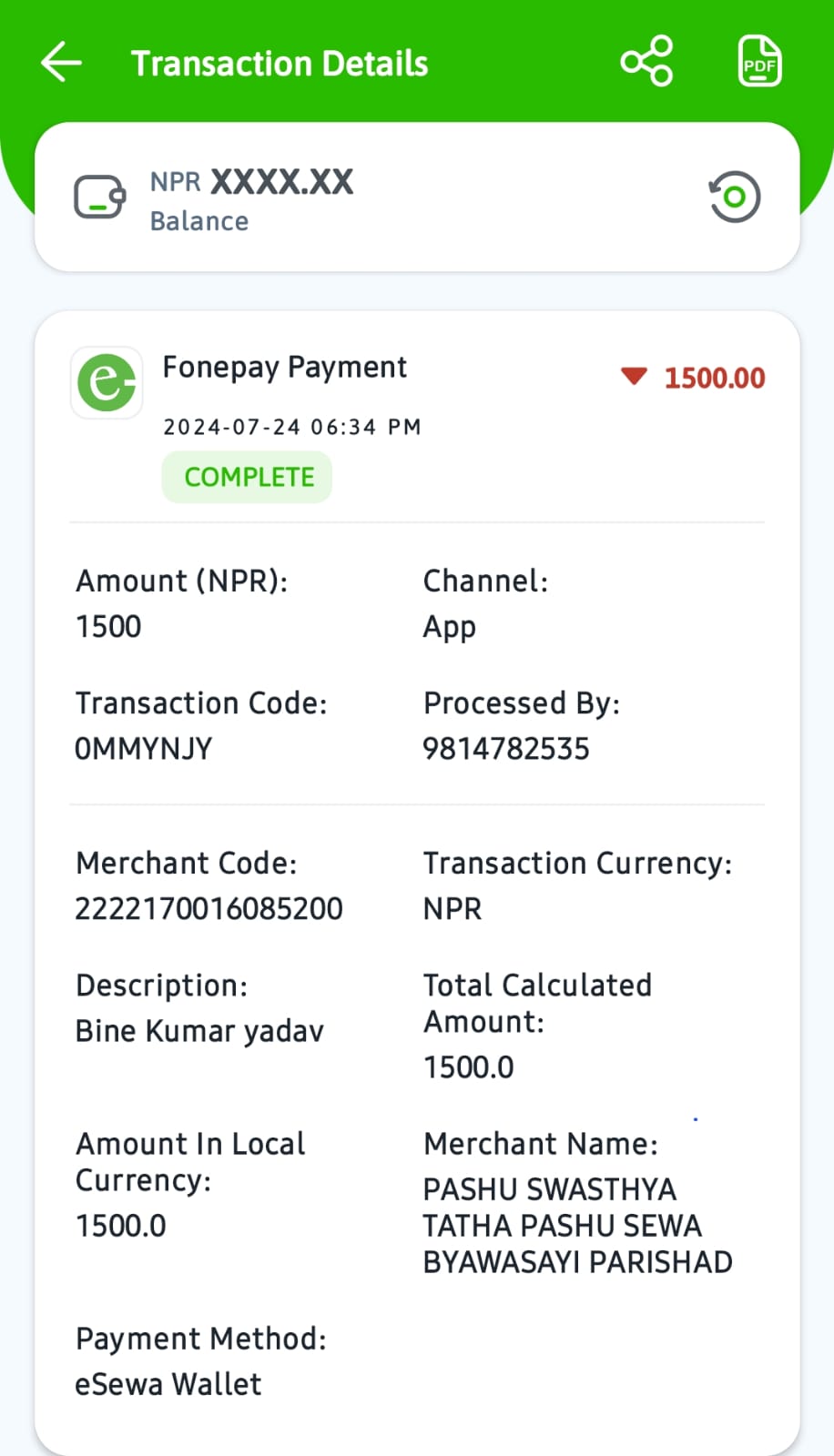Tap the transaction date 2024-07-24
The image size is (834, 1456).
coord(231,427)
